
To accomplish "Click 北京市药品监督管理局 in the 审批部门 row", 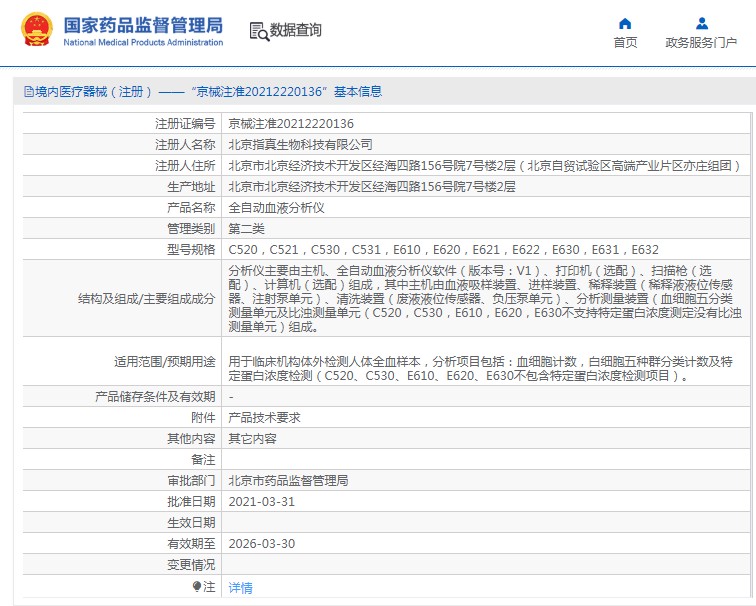I will point(288,480).
